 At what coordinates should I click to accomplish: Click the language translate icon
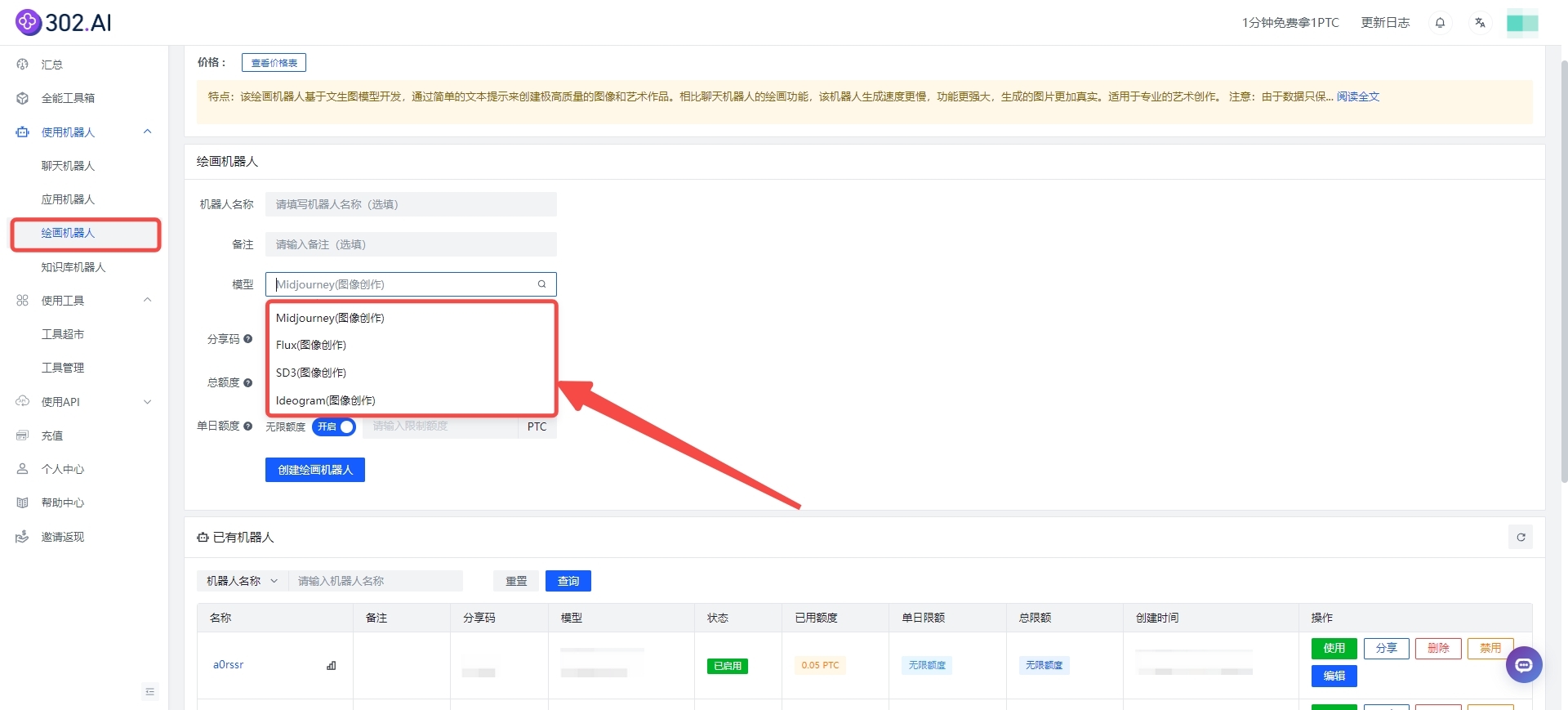pyautogui.click(x=1480, y=23)
